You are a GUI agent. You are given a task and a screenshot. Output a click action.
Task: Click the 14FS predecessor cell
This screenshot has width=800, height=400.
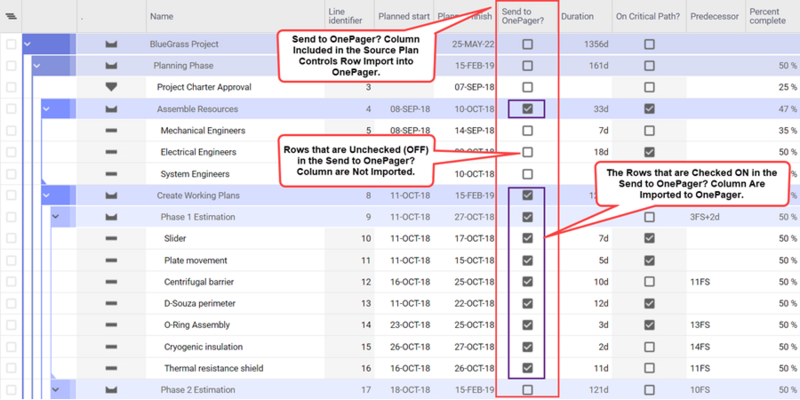pos(700,347)
